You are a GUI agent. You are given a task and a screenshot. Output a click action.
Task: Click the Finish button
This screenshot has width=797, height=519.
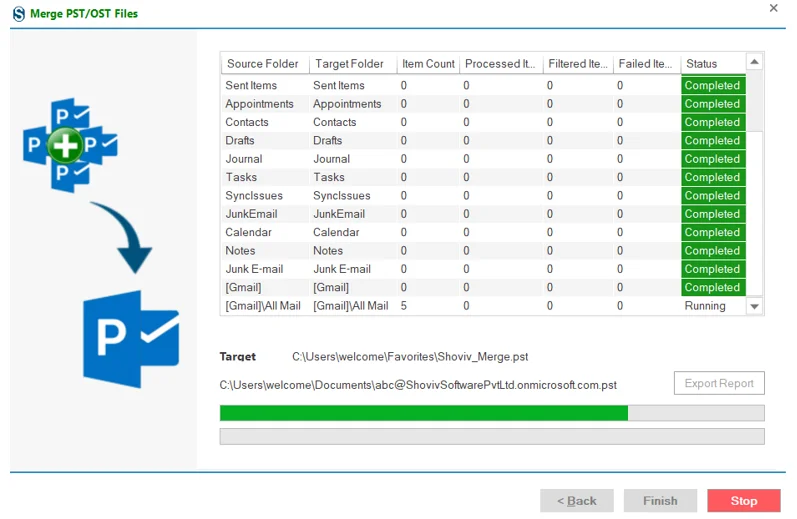(x=660, y=501)
